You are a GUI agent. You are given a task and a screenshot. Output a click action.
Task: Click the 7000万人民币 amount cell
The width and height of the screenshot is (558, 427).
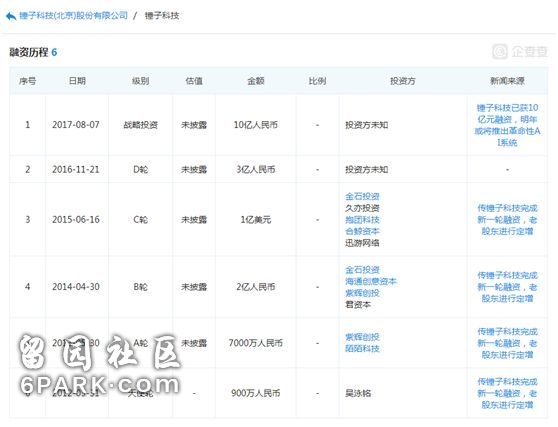(256, 343)
